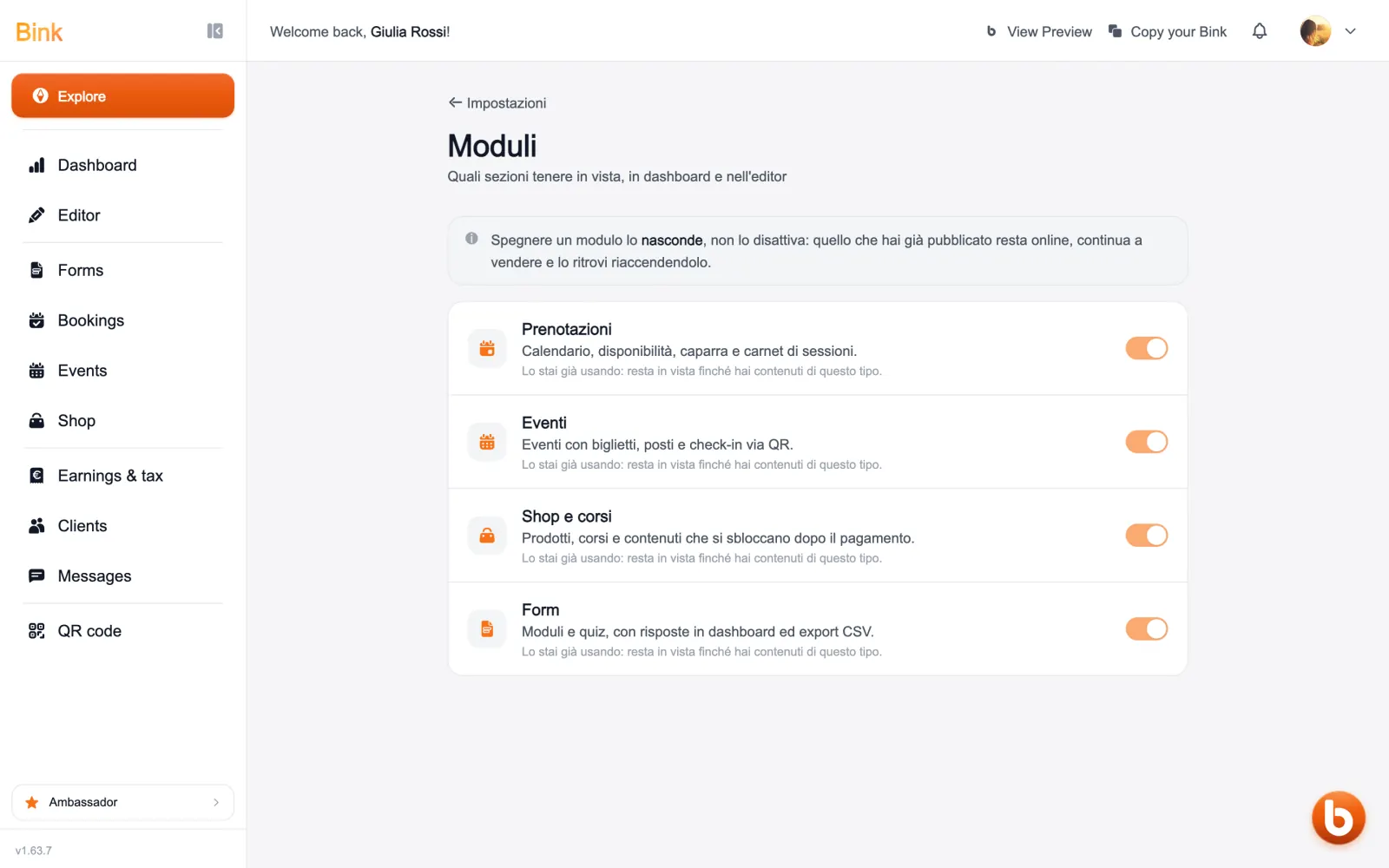Viewport: 1389px width, 868px height.
Task: Collapse the sidebar with the panel icon
Action: [x=214, y=31]
